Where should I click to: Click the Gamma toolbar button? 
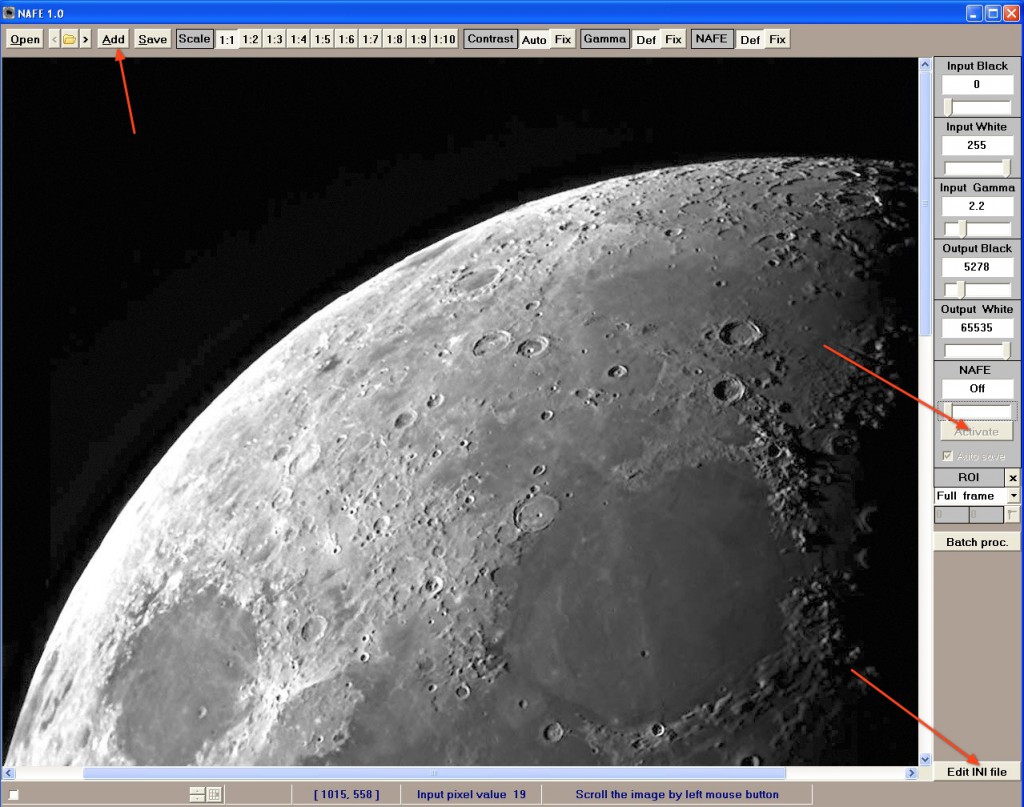click(605, 39)
